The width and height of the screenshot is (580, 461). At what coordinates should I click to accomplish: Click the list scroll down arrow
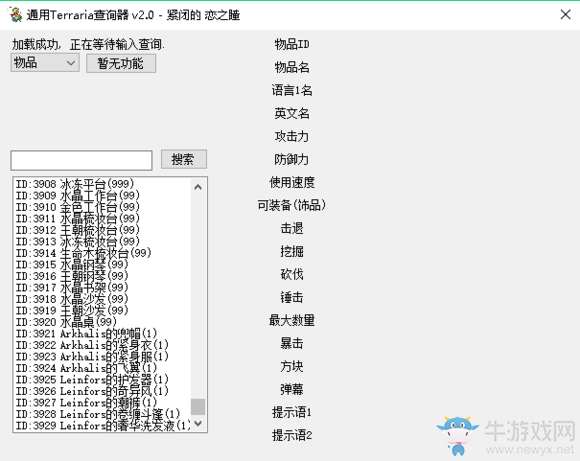(198, 424)
